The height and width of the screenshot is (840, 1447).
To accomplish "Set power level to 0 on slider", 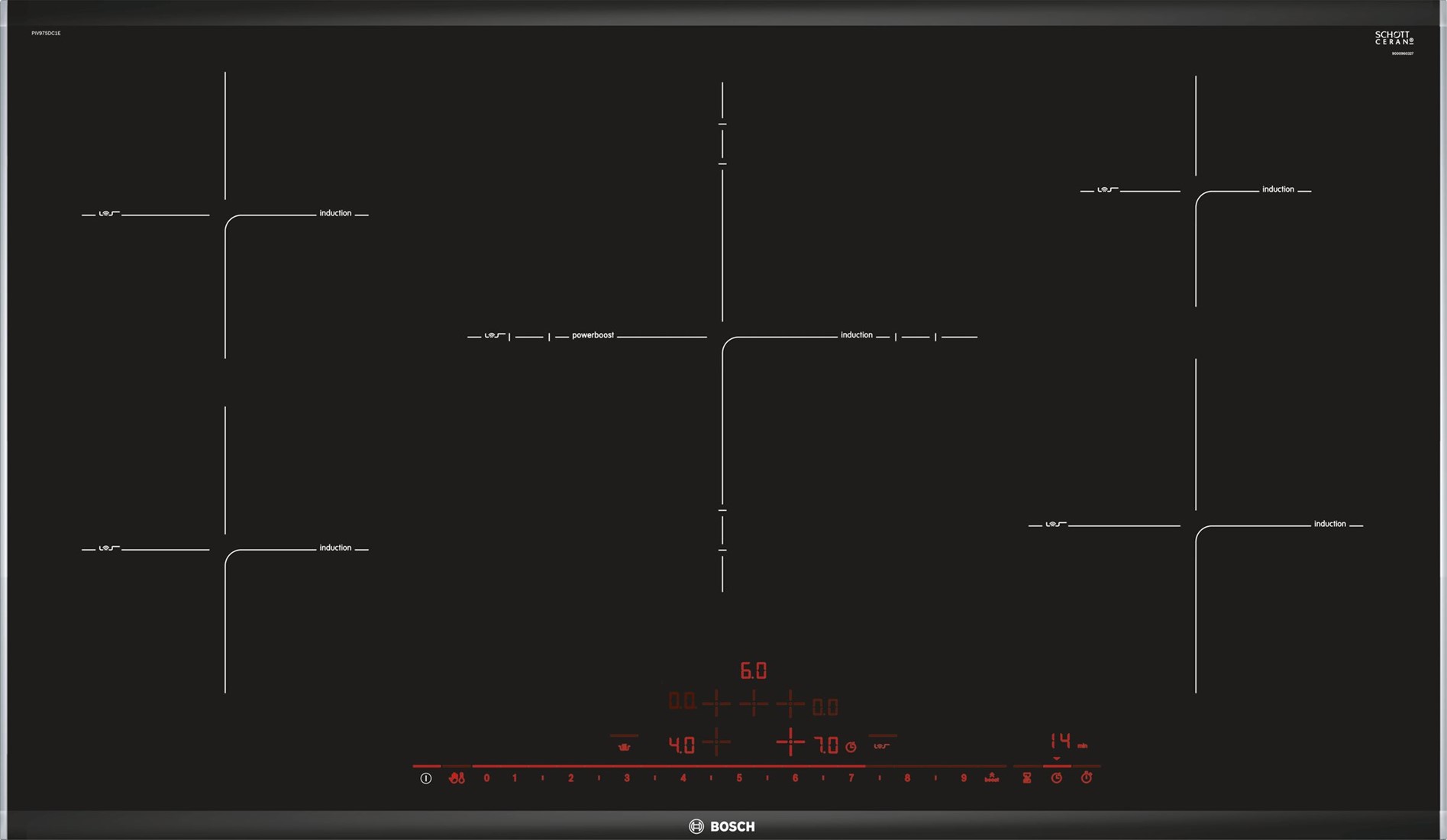I will pos(486,777).
